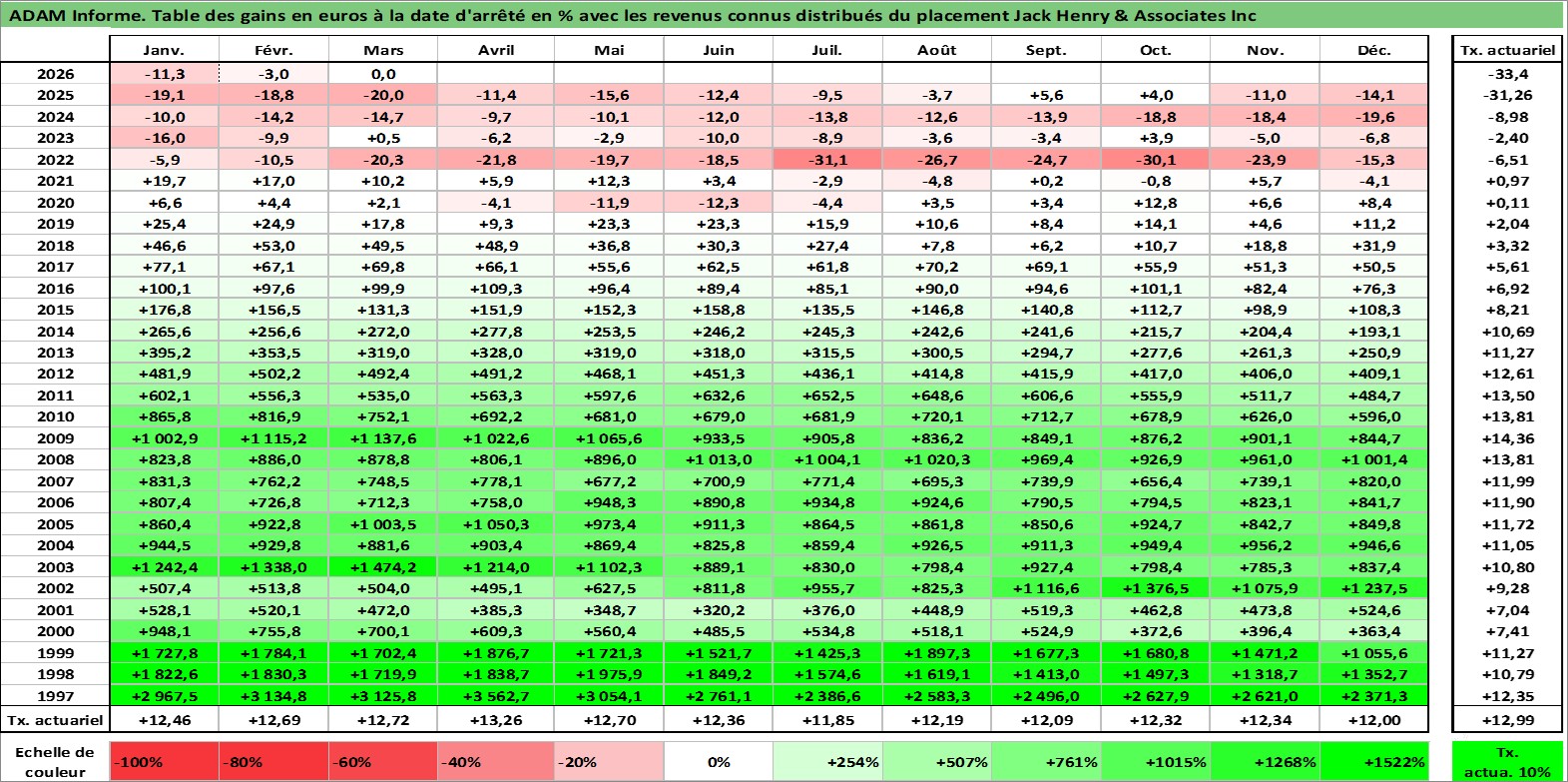The height and width of the screenshot is (782, 1568).
Task: Click the +1 137,6 cell for Mars 2009
Action: [383, 438]
